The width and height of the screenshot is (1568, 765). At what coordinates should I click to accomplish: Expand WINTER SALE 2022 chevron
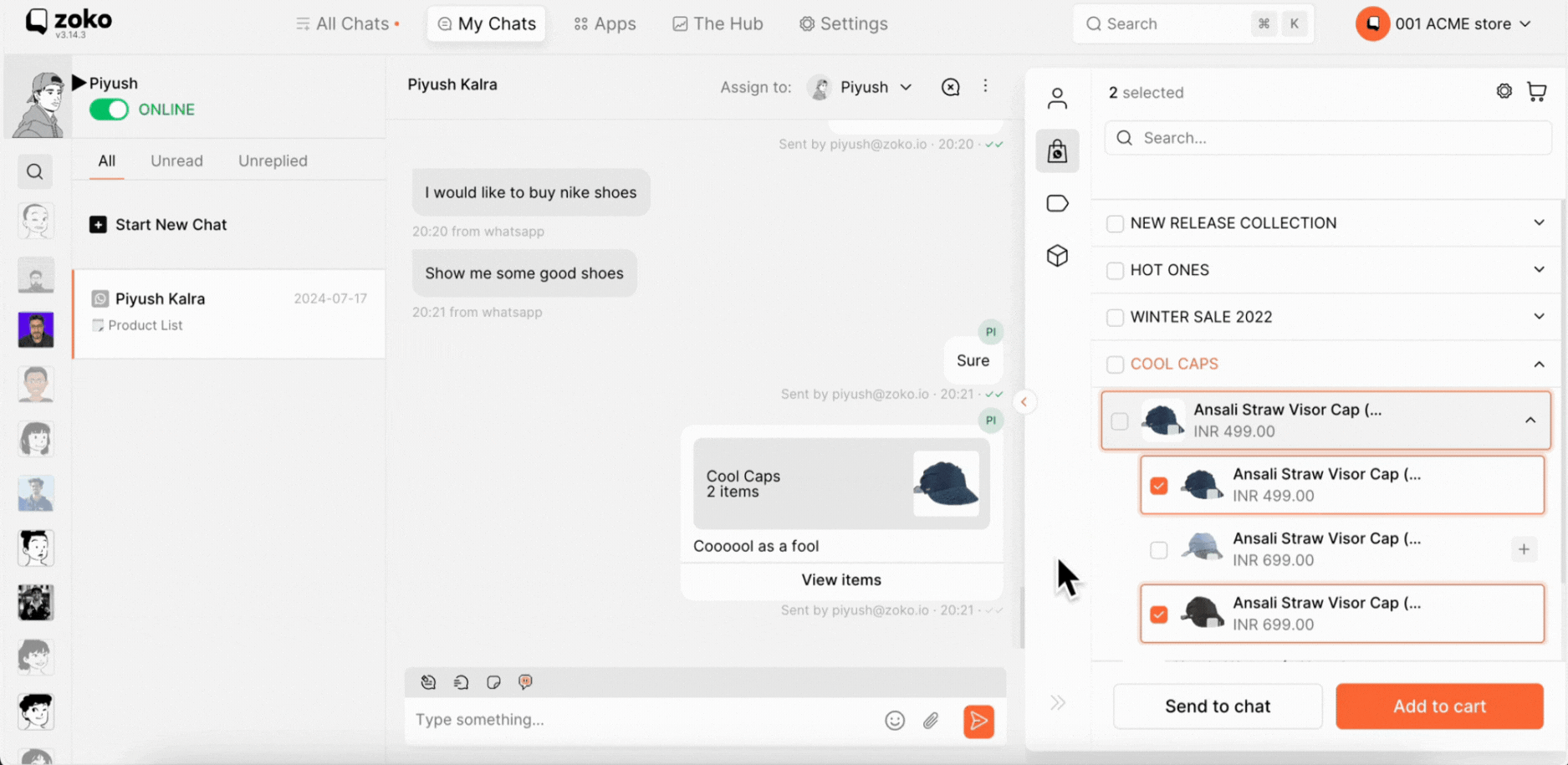1539,316
